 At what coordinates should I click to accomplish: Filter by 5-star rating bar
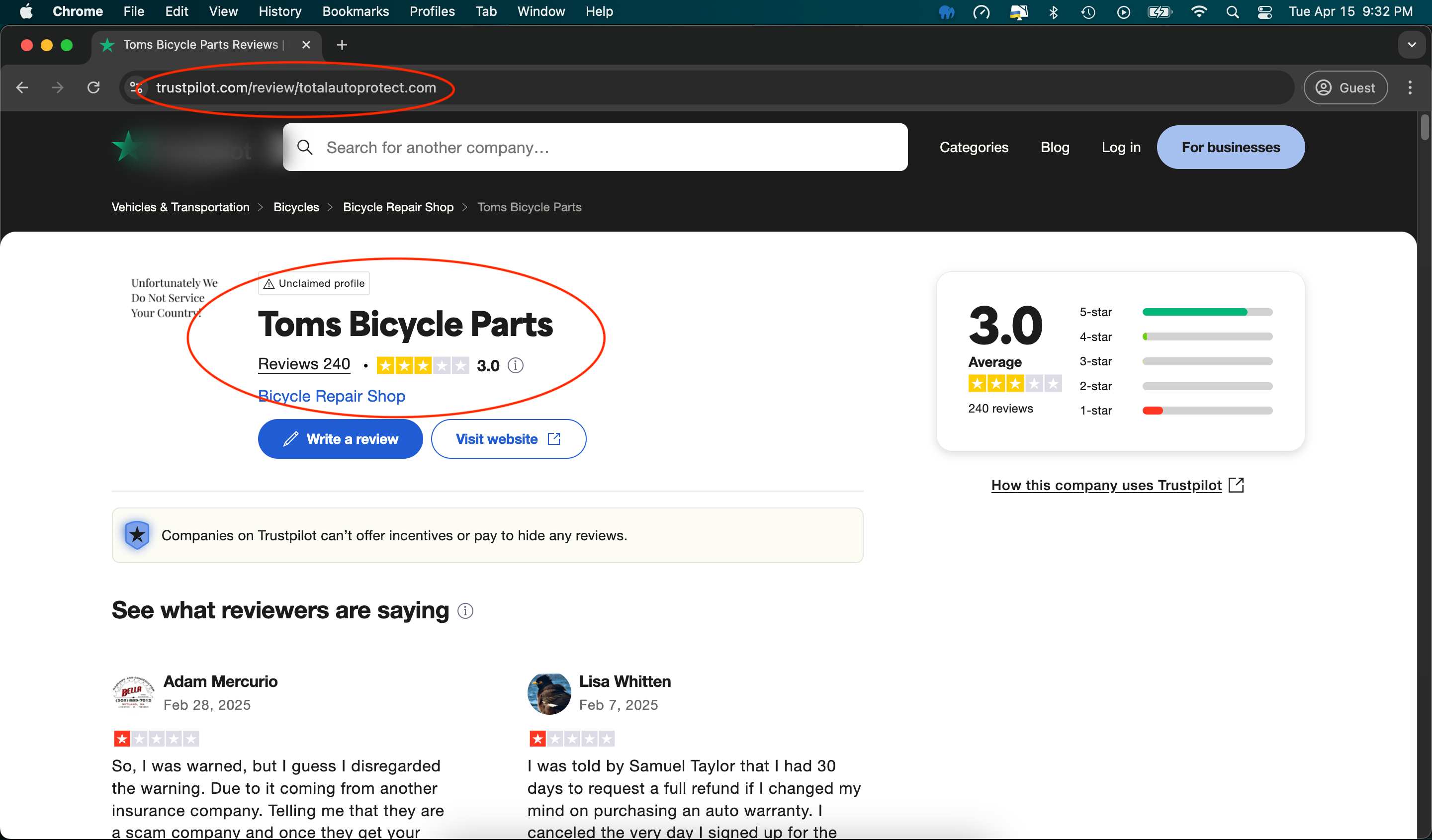(1208, 312)
